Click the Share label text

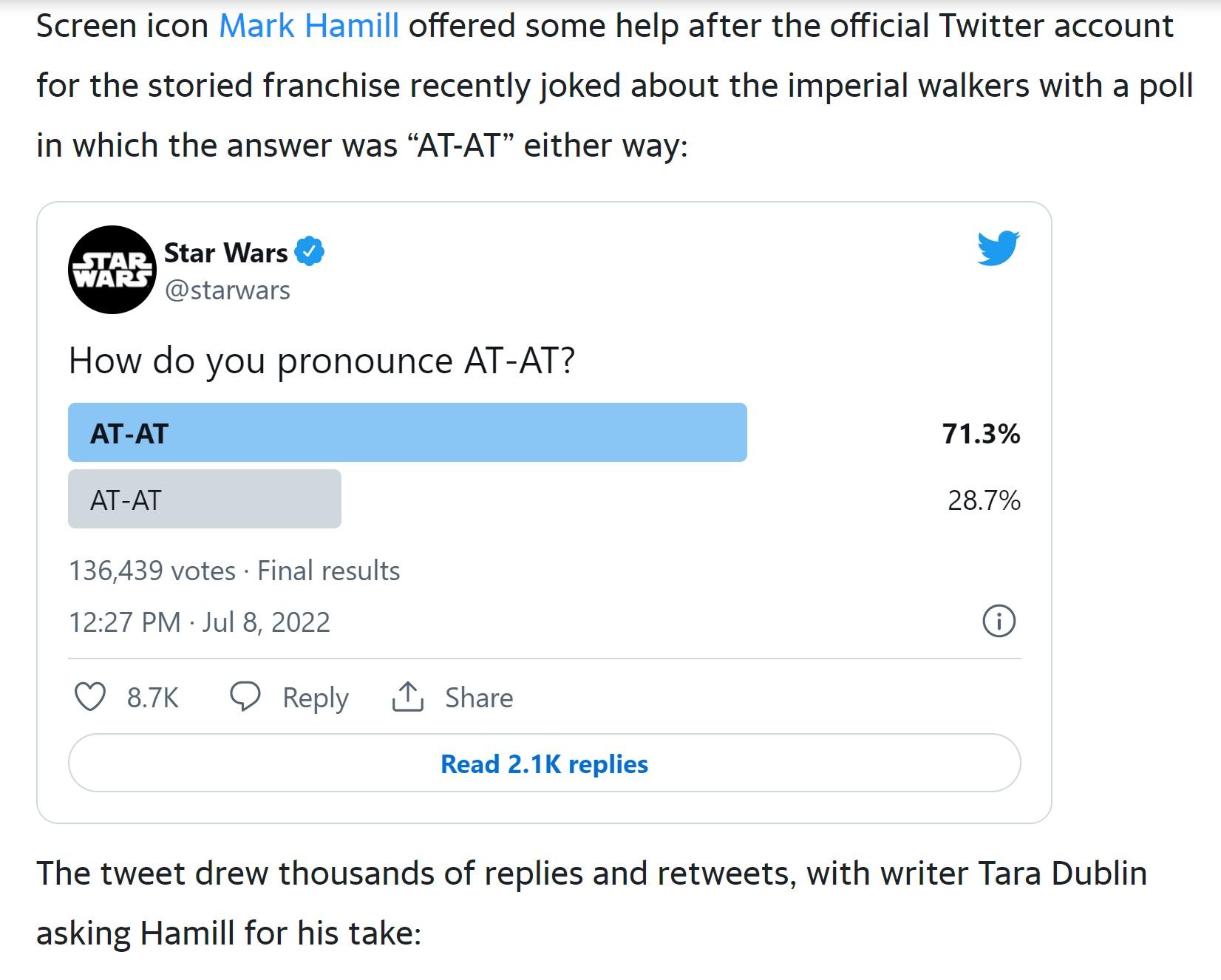(x=478, y=697)
